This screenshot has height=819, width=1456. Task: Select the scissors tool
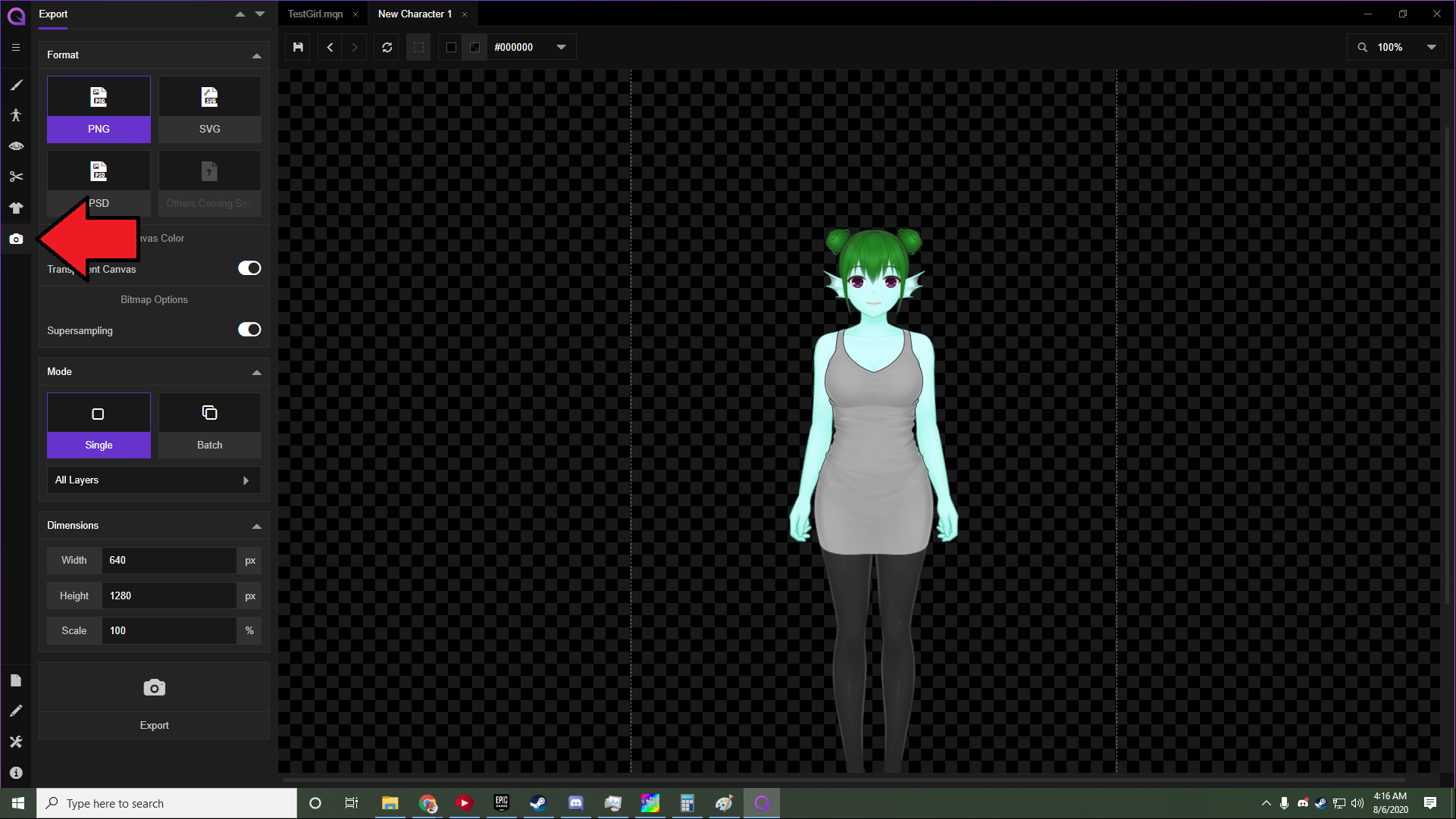click(x=16, y=177)
